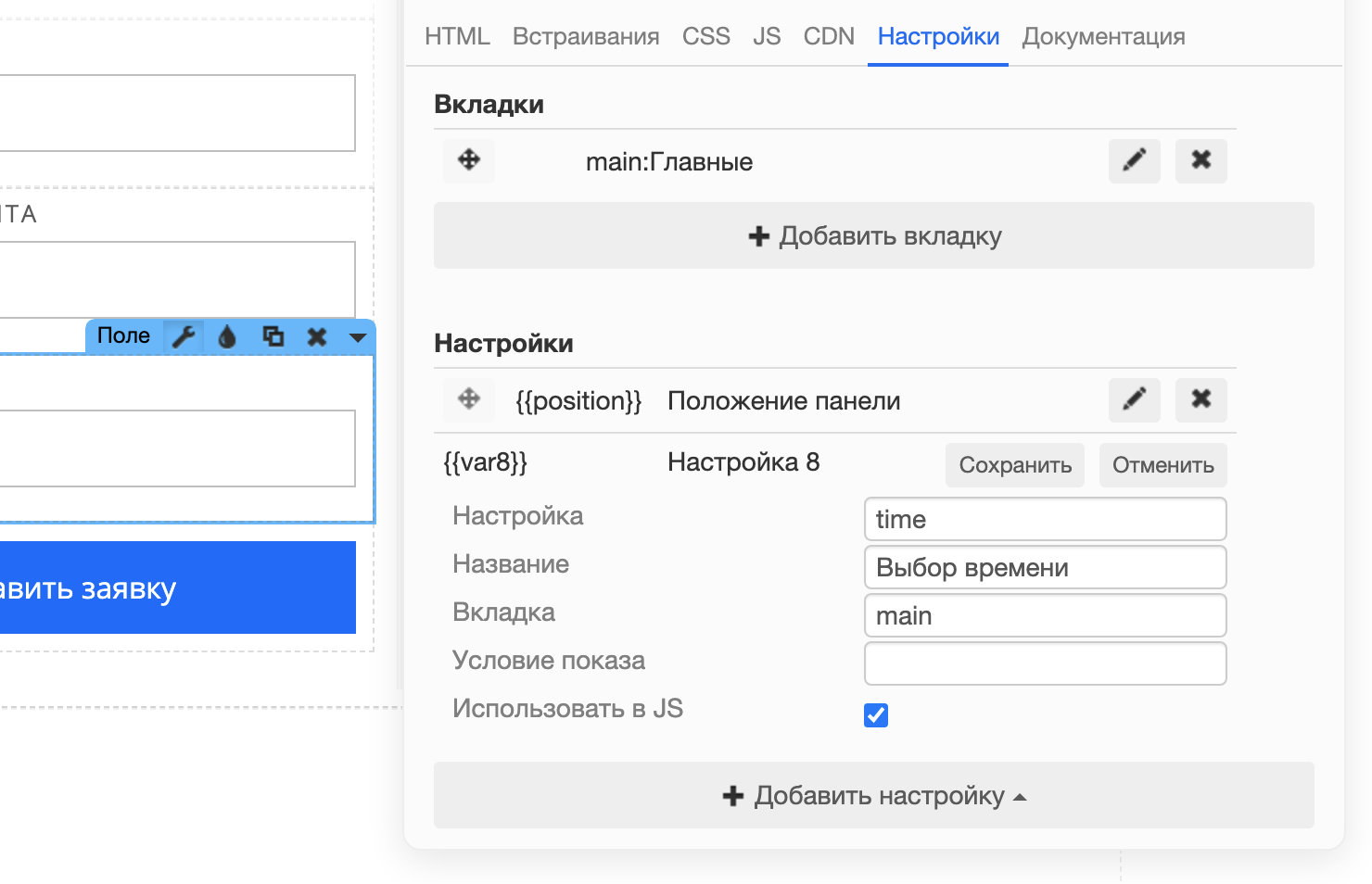Open the Документация tab
Image resolution: width=1372 pixels, height=884 pixels.
coord(1103,36)
